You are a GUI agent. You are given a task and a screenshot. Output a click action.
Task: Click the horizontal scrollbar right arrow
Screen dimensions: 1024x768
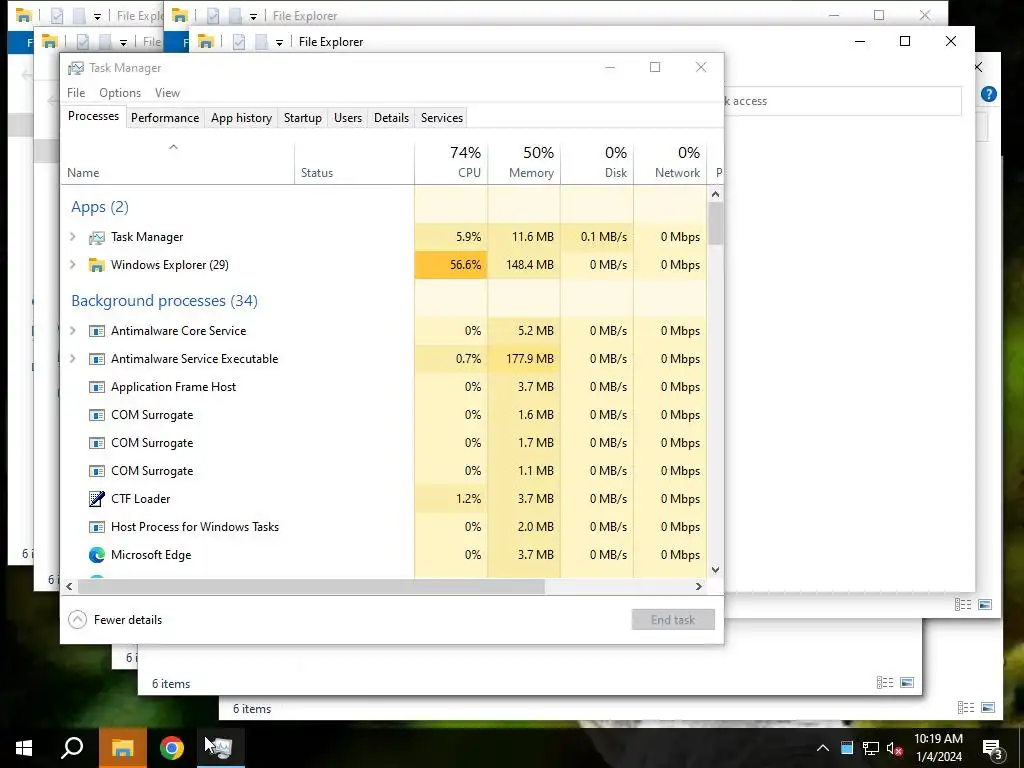(699, 586)
